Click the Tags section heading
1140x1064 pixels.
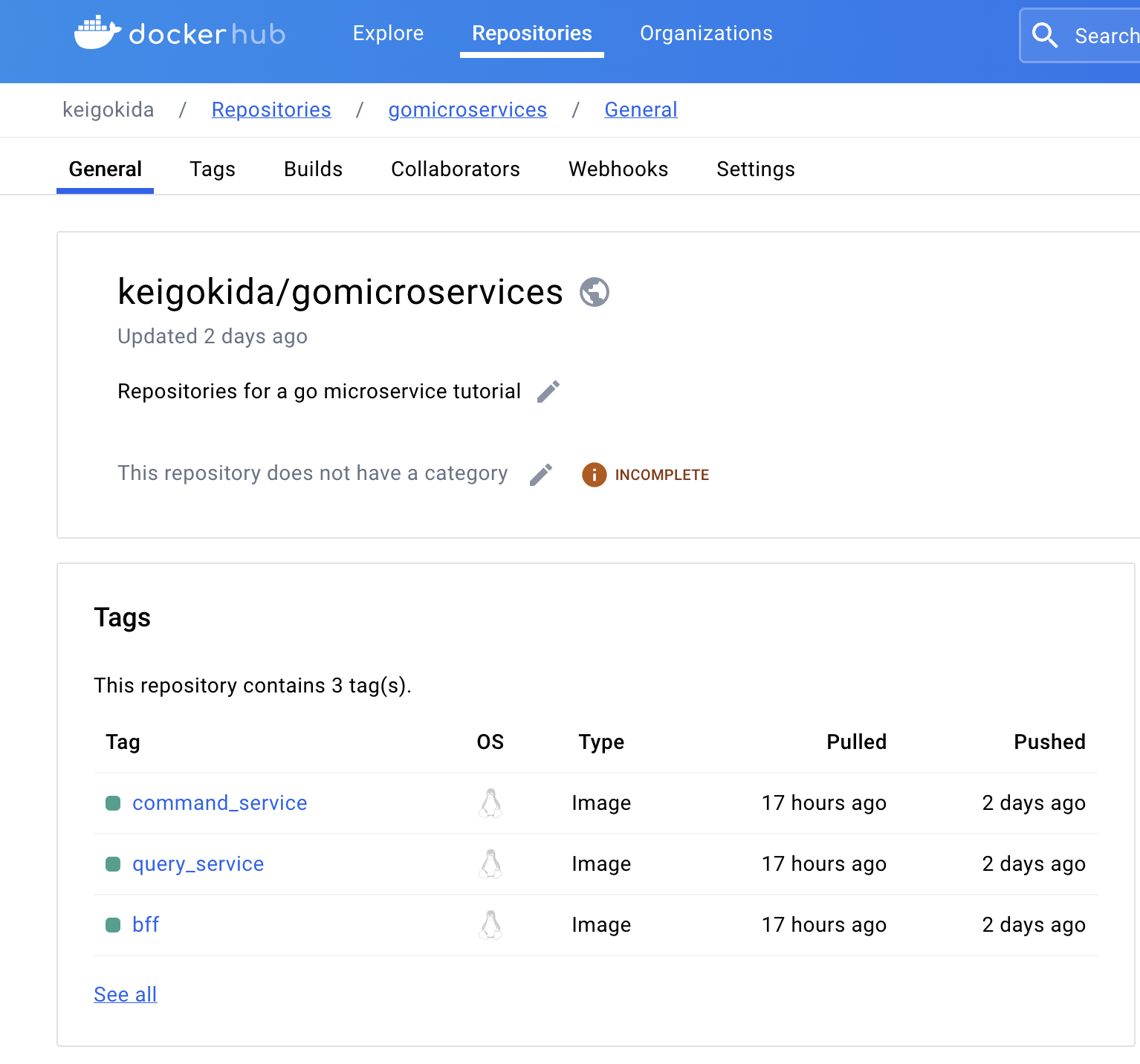(123, 618)
